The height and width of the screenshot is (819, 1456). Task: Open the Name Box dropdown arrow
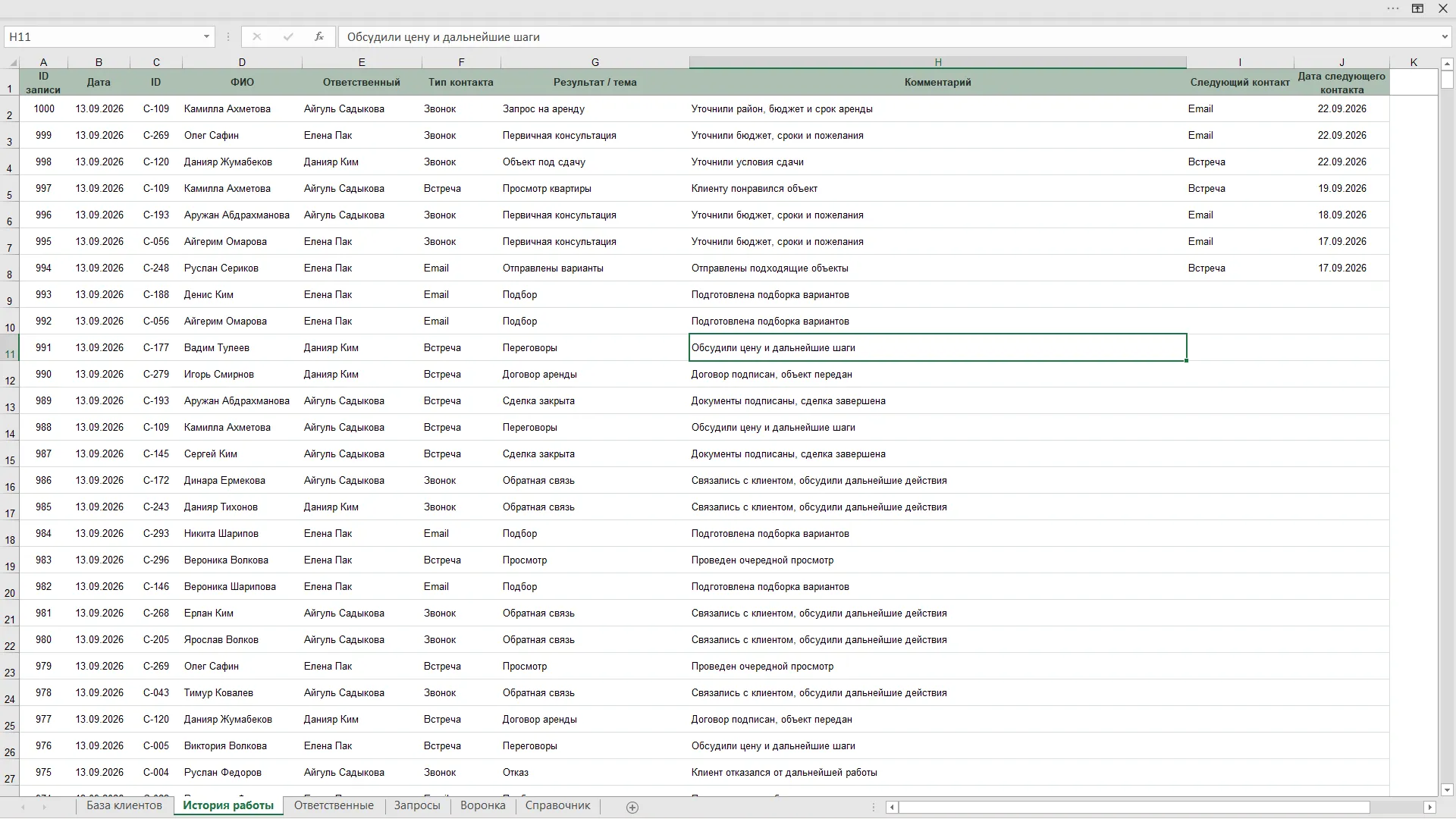(x=206, y=36)
